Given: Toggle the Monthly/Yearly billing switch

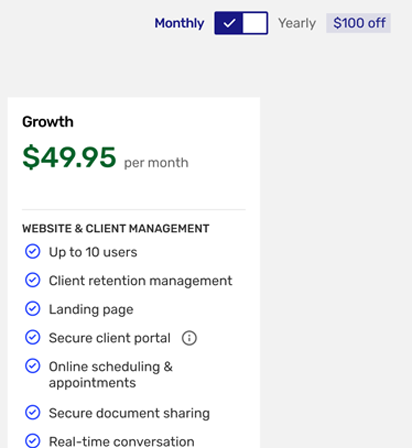Looking at the screenshot, I should pos(241,23).
